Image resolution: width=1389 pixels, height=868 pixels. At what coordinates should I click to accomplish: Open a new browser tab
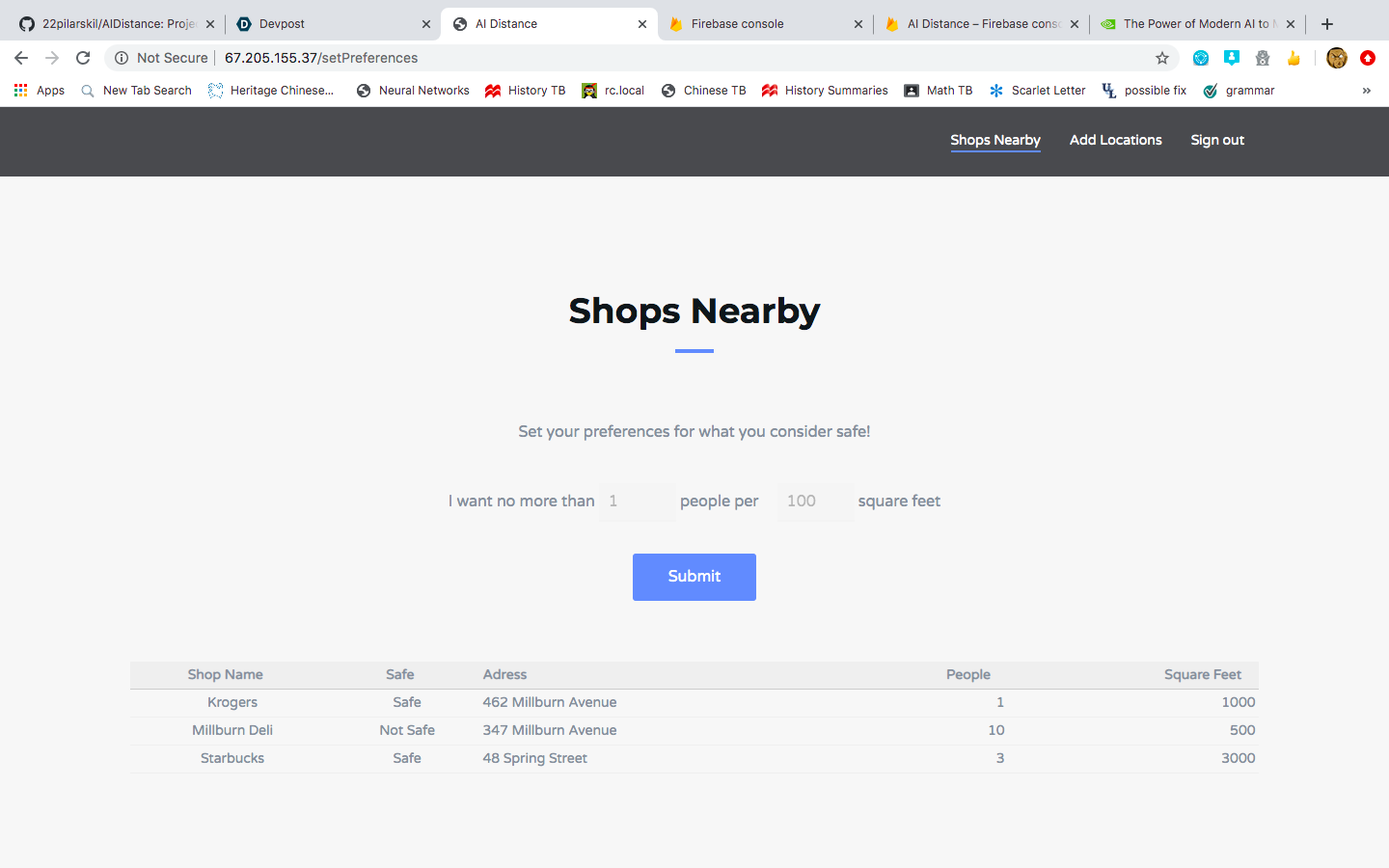click(1327, 24)
